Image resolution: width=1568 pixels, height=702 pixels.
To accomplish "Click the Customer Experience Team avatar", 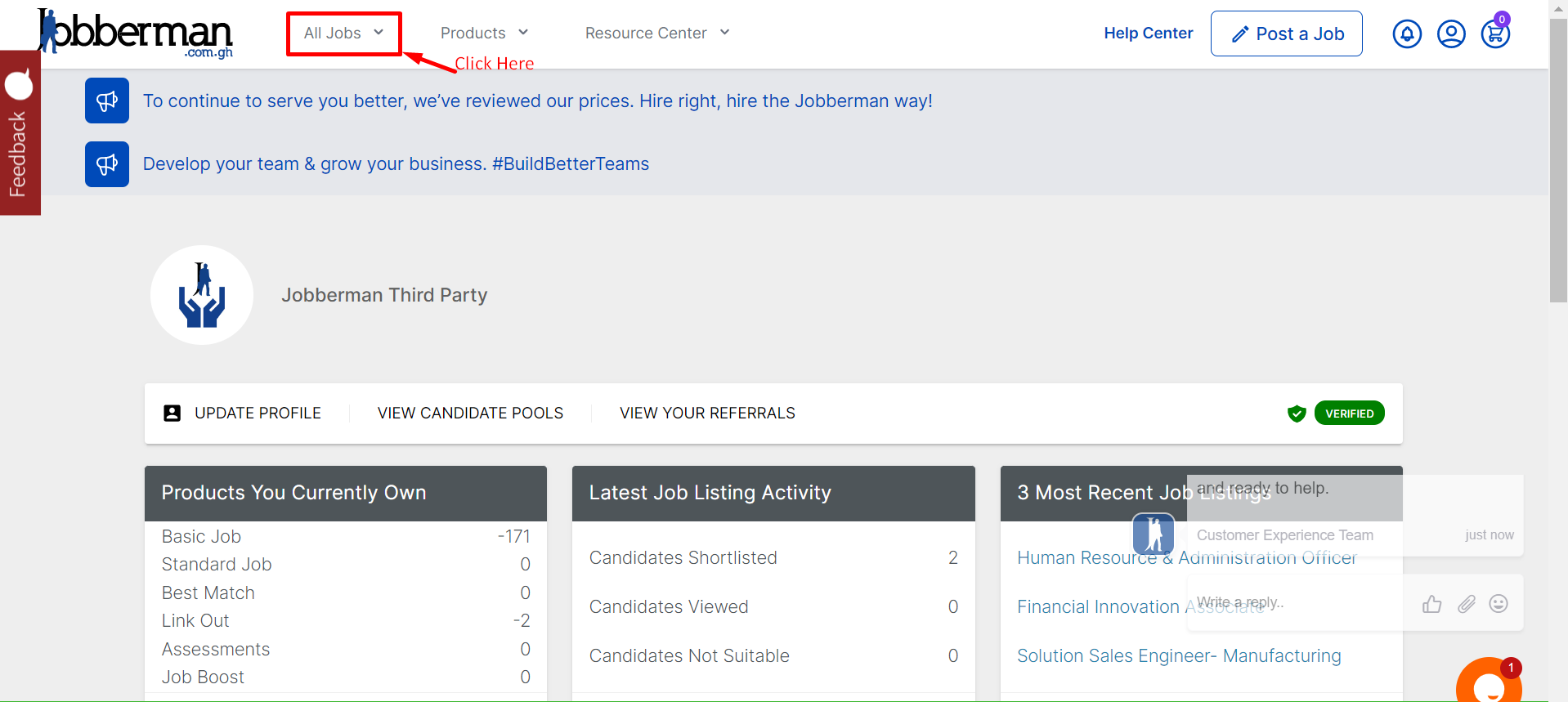I will click(1154, 534).
